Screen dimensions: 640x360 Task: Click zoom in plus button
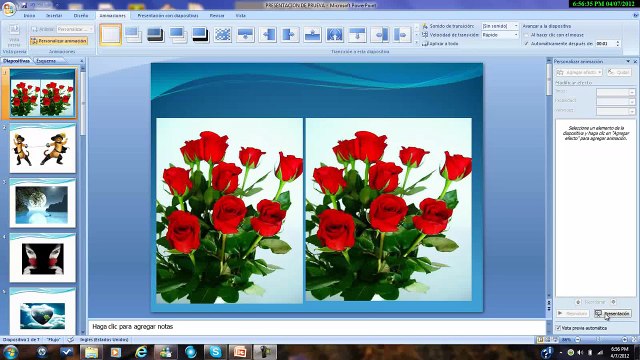624,340
